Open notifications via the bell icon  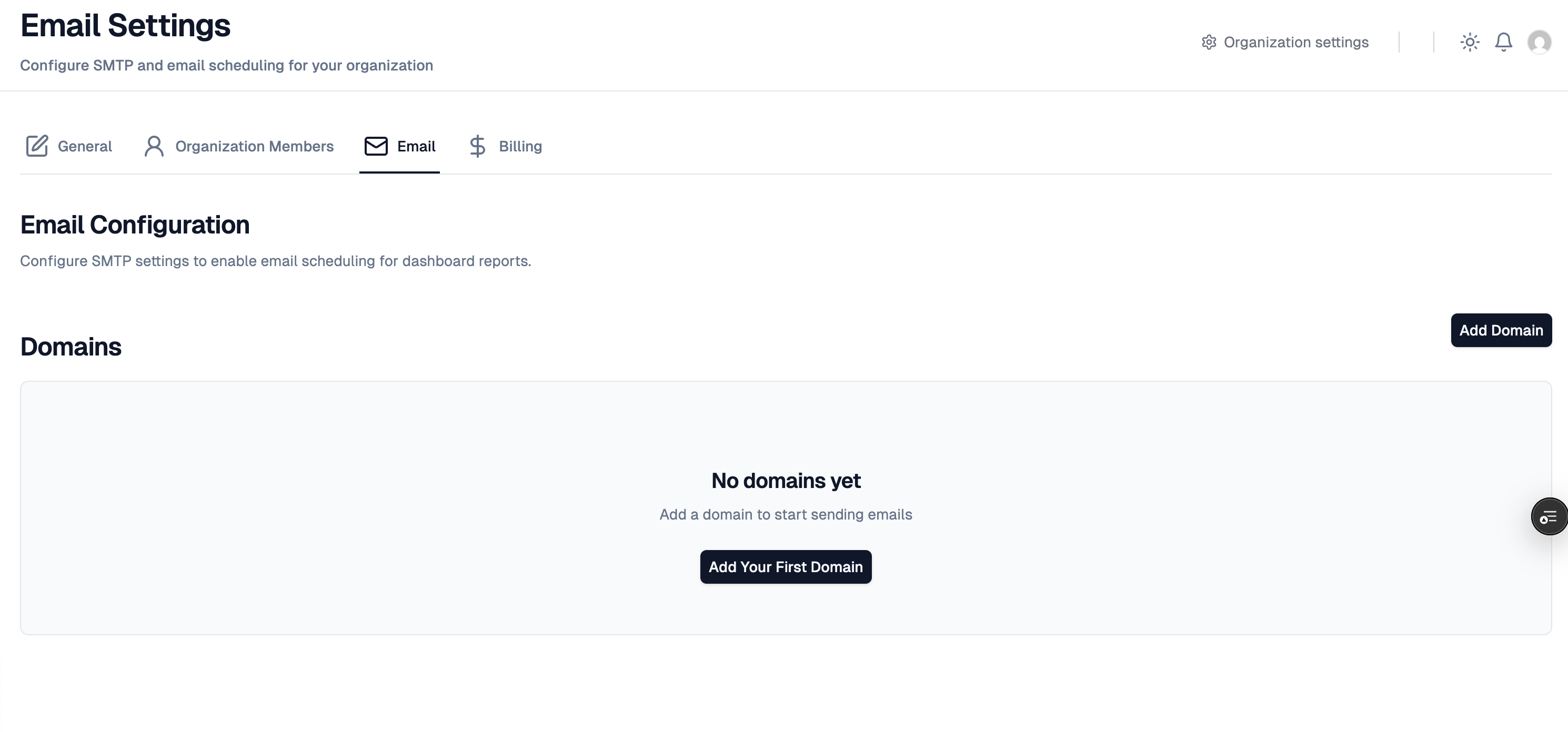(1503, 42)
